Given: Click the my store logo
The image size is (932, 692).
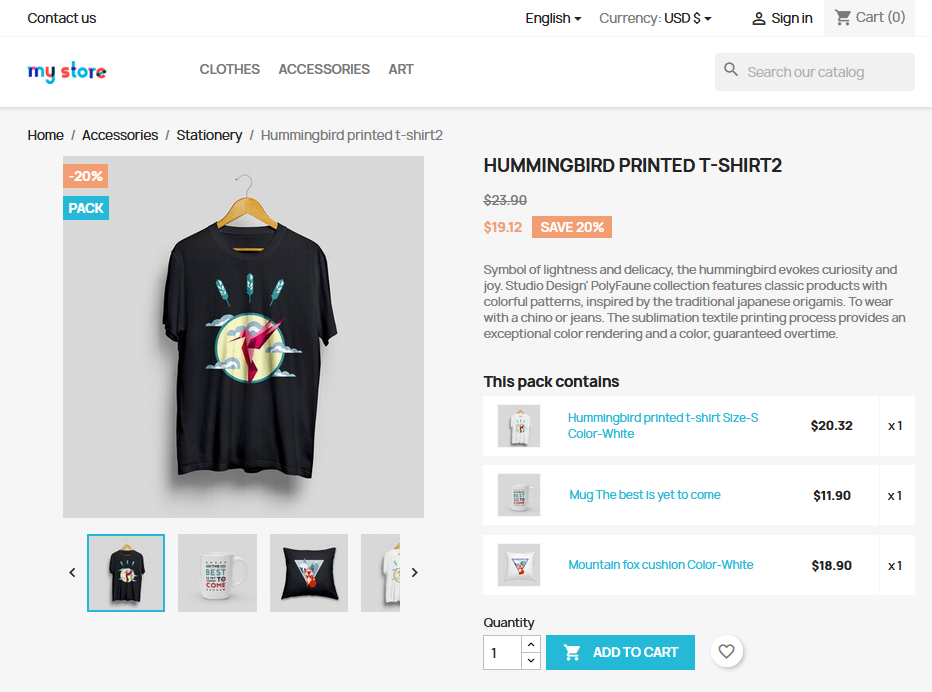Looking at the screenshot, I should (x=67, y=71).
